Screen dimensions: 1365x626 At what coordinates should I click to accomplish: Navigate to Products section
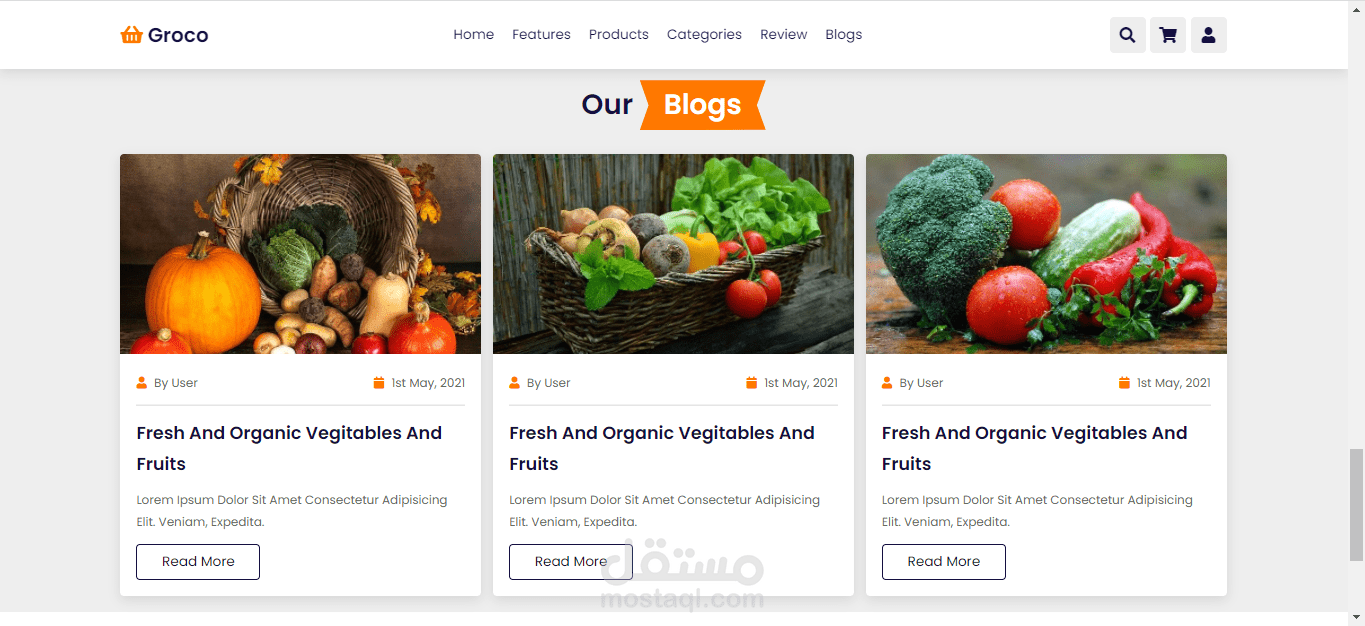618,34
